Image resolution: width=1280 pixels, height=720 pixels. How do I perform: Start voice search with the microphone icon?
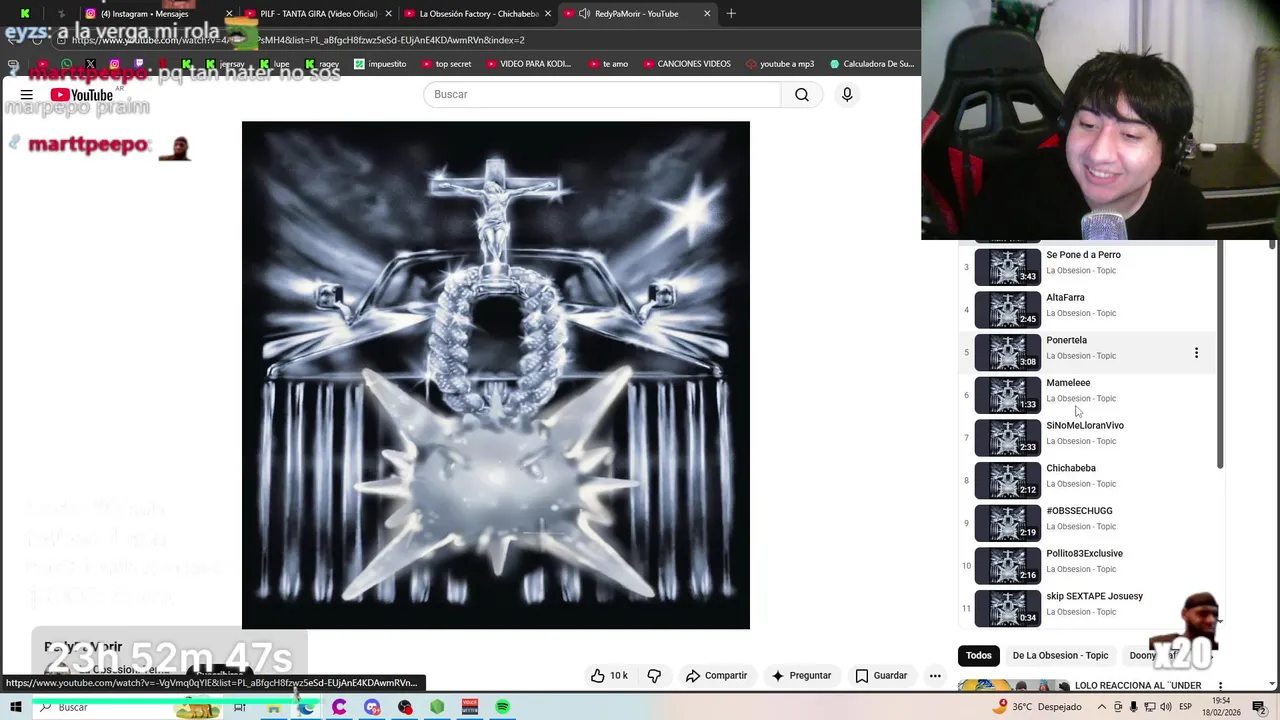coord(847,94)
